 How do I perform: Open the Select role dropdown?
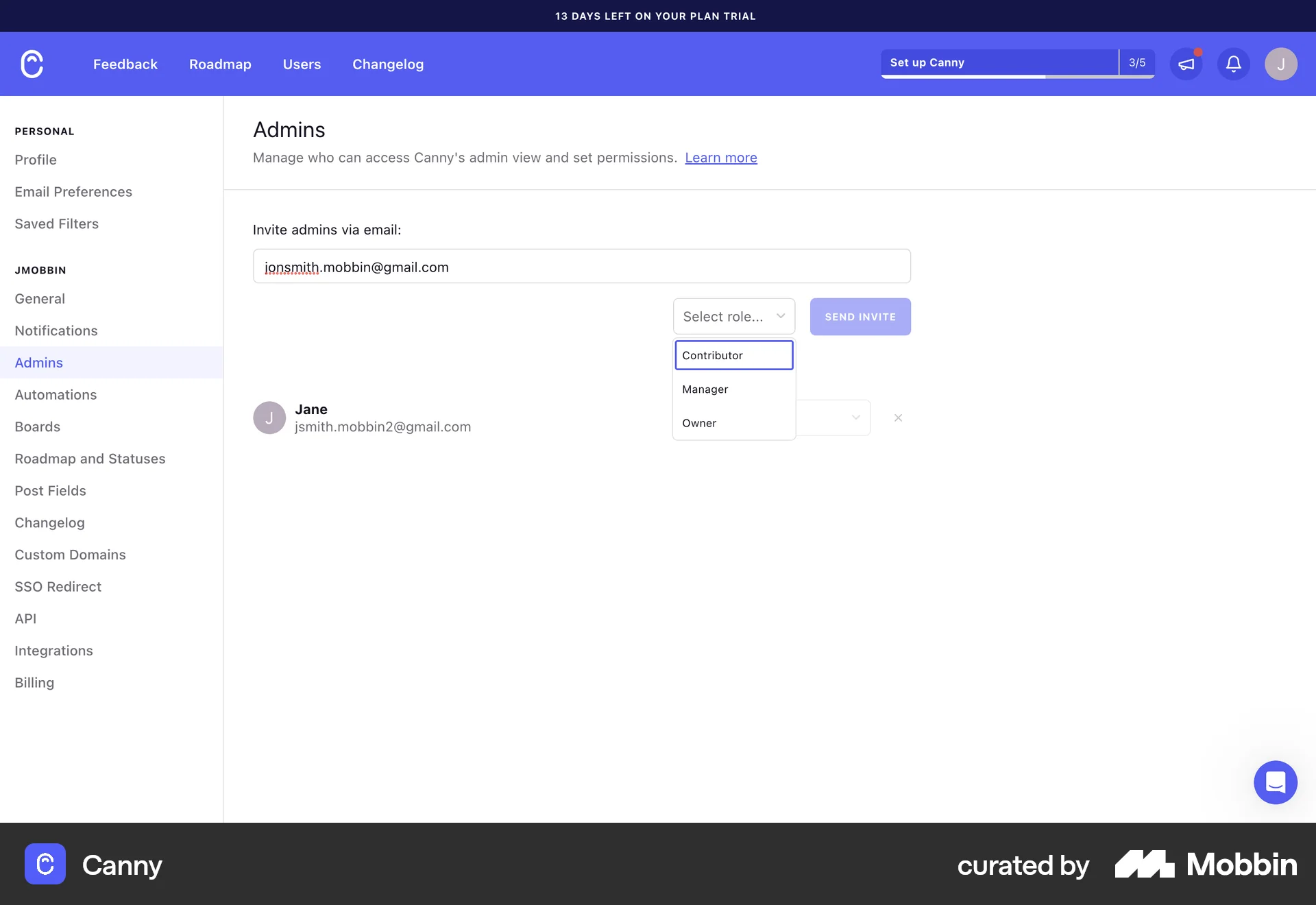click(x=733, y=316)
